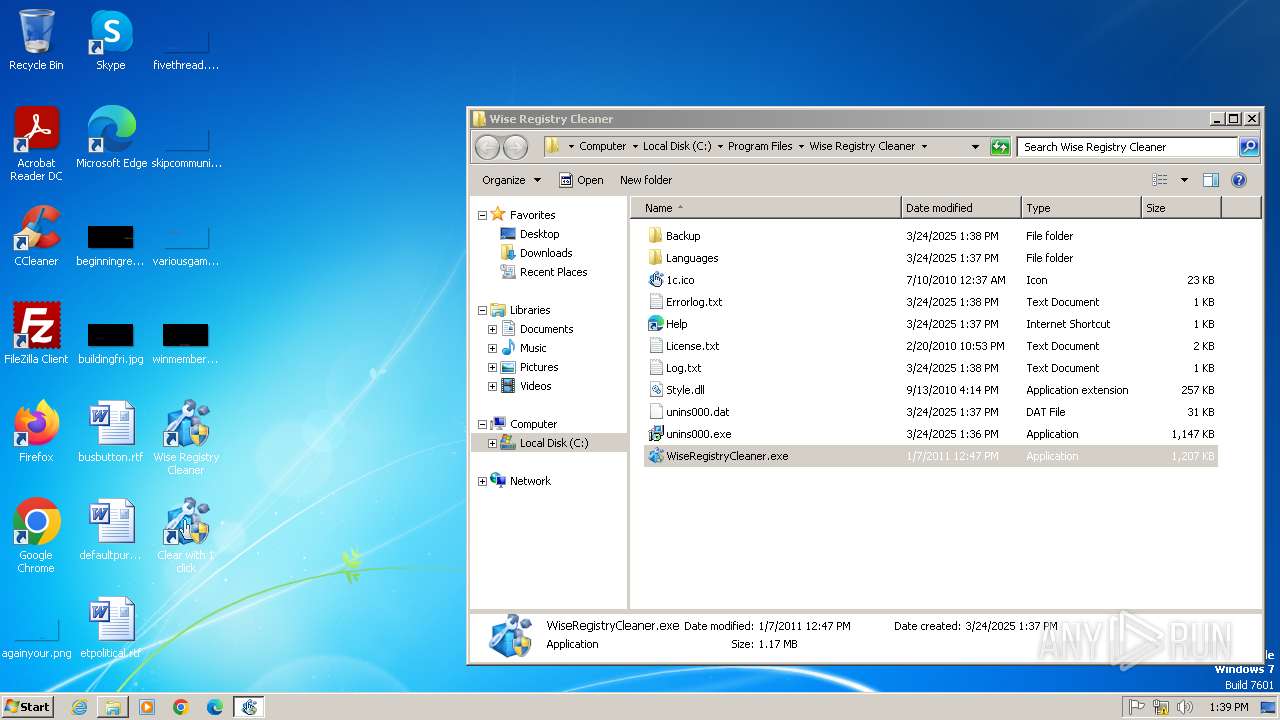Expand the Music library node

point(492,348)
